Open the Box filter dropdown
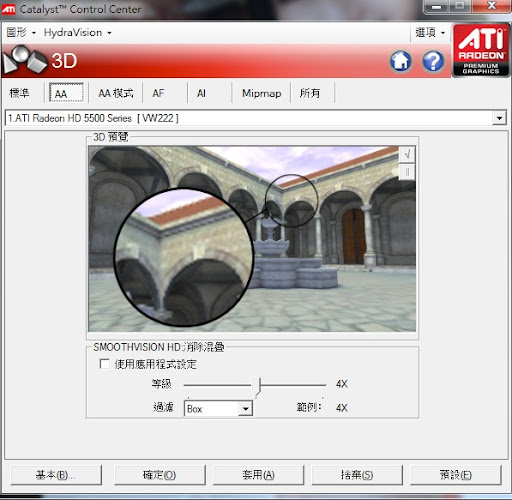Screen dimensions: 512x500 click(x=245, y=408)
